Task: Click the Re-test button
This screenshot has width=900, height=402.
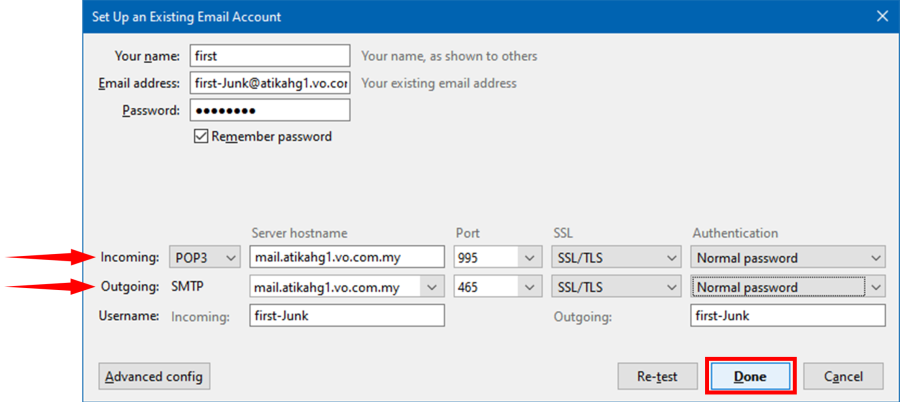Action: 657,377
